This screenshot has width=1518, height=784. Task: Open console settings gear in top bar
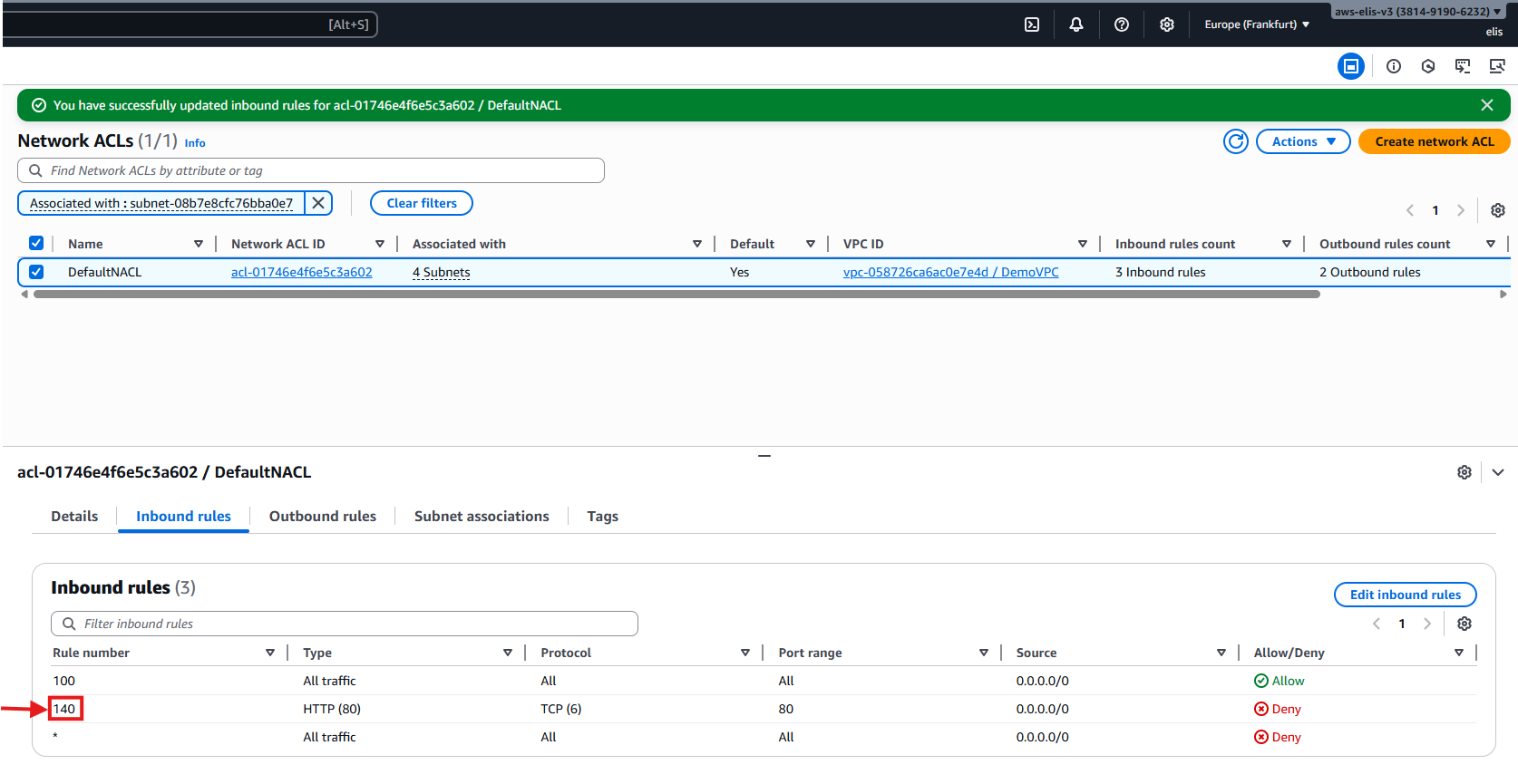coord(1167,24)
